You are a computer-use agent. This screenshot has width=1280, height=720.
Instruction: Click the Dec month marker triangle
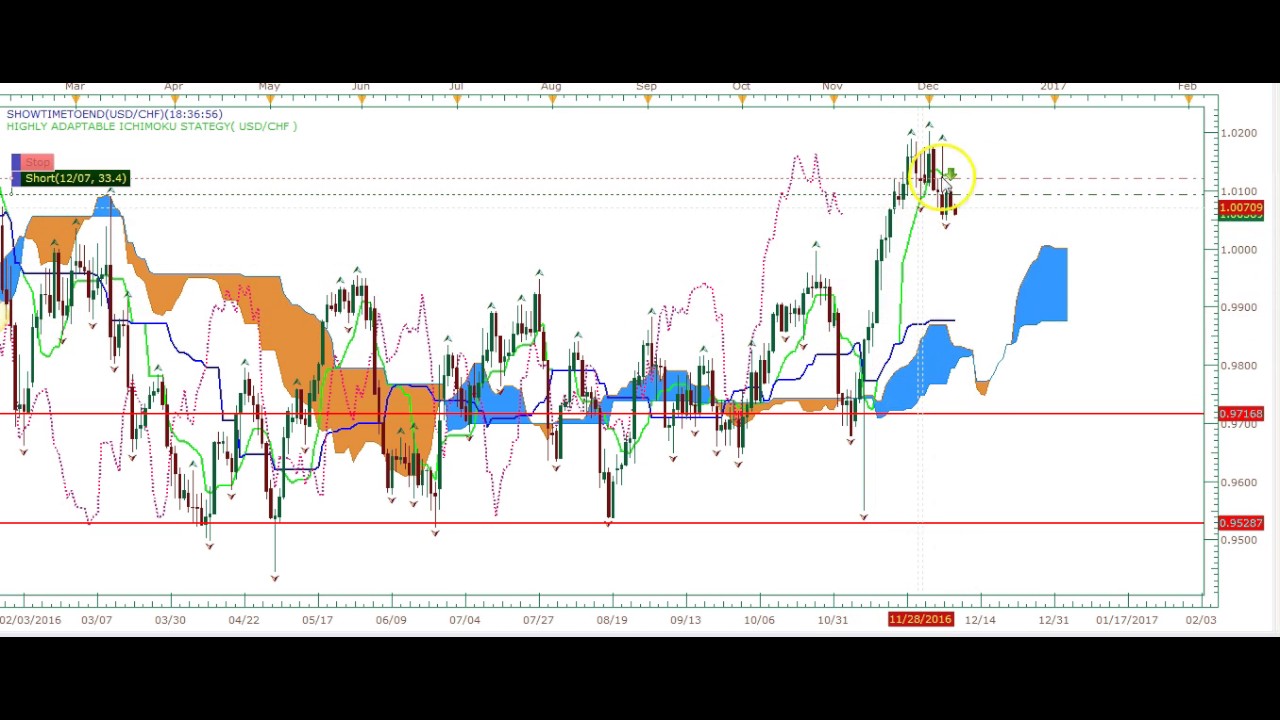pos(928,98)
